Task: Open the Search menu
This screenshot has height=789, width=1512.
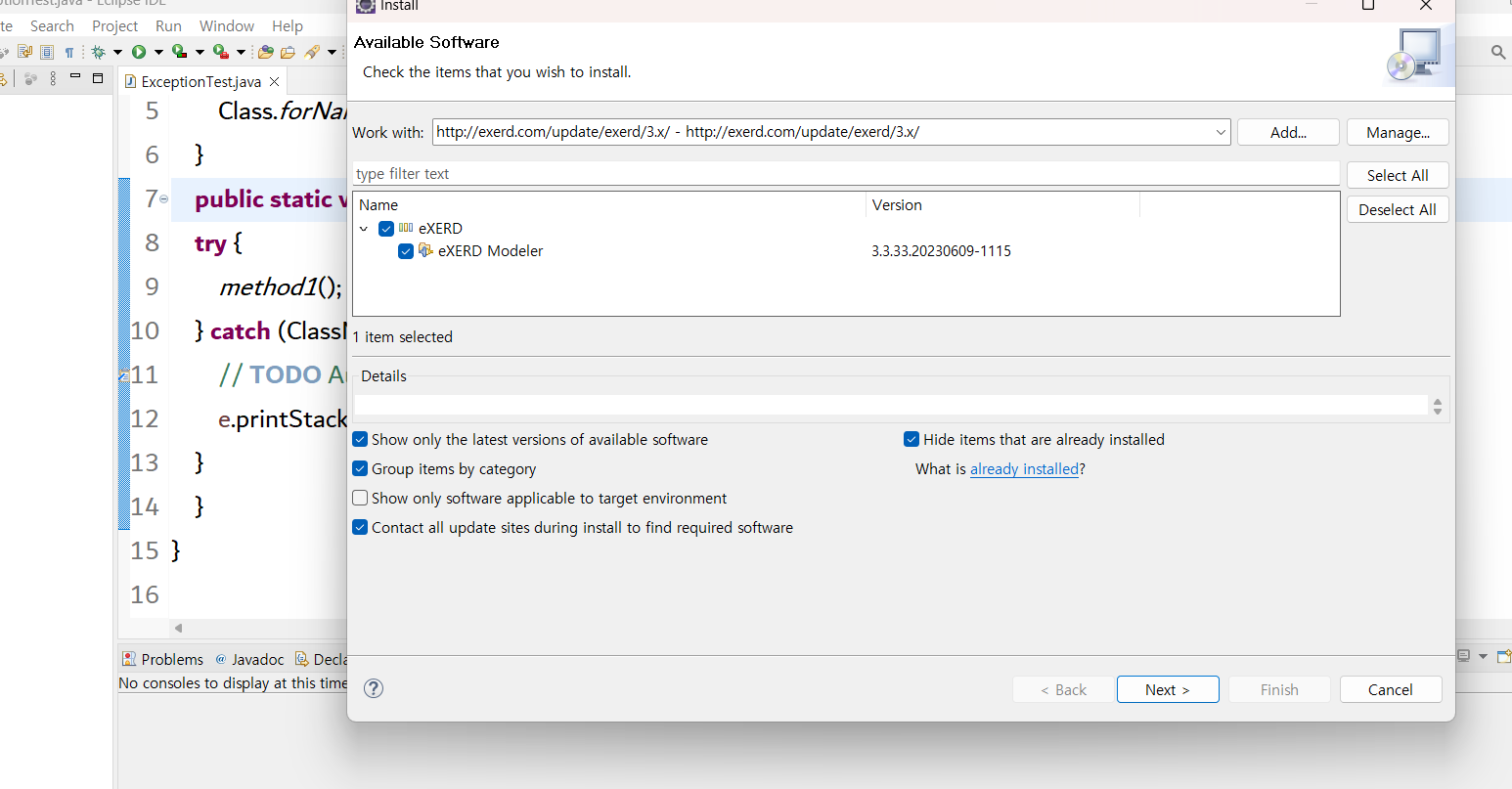Action: 52,25
